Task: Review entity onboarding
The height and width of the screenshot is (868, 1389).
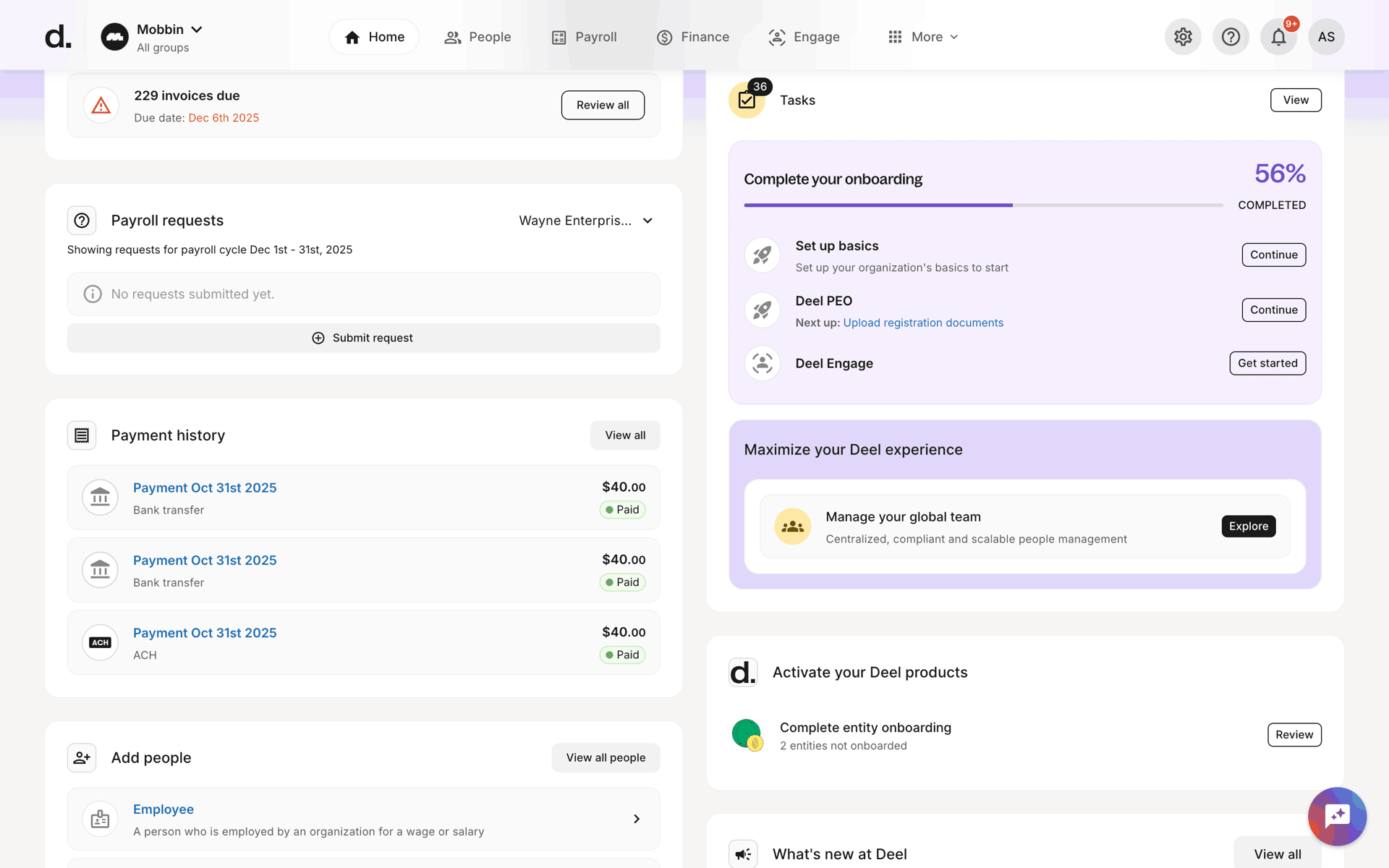Action: (1294, 735)
